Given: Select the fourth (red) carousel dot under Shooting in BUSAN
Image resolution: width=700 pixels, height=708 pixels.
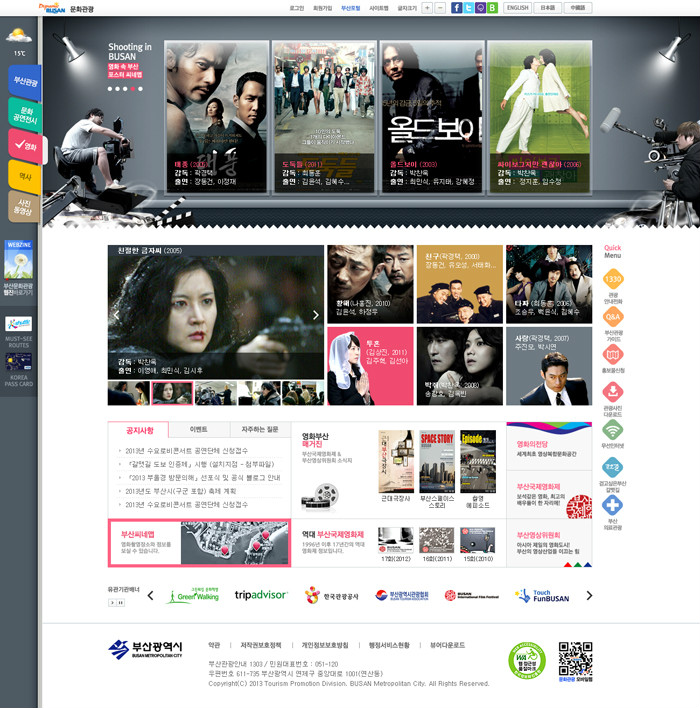Looking at the screenshot, I should [133, 89].
